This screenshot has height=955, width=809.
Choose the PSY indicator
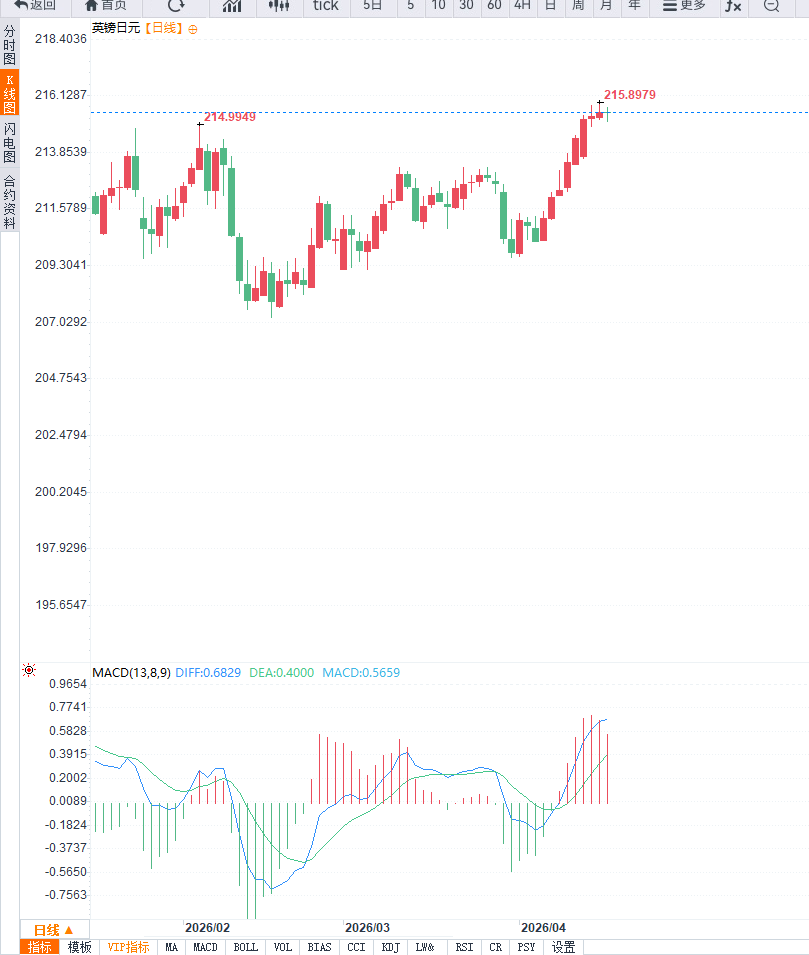coord(526,947)
